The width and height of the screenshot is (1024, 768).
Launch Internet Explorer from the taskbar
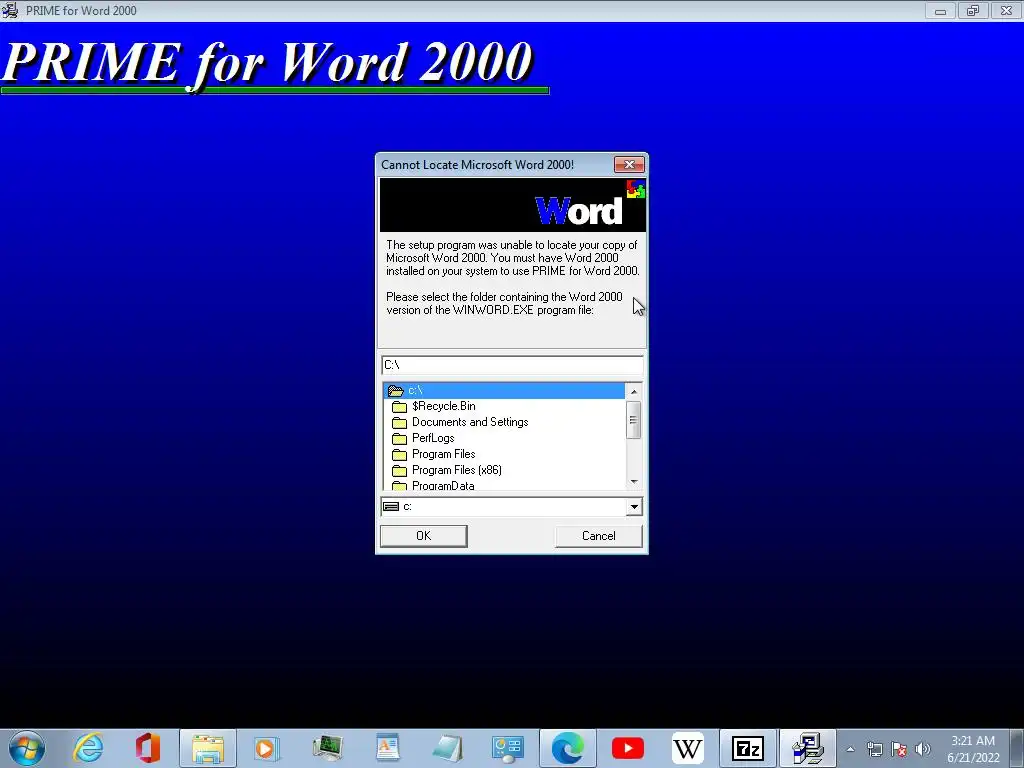pos(88,748)
